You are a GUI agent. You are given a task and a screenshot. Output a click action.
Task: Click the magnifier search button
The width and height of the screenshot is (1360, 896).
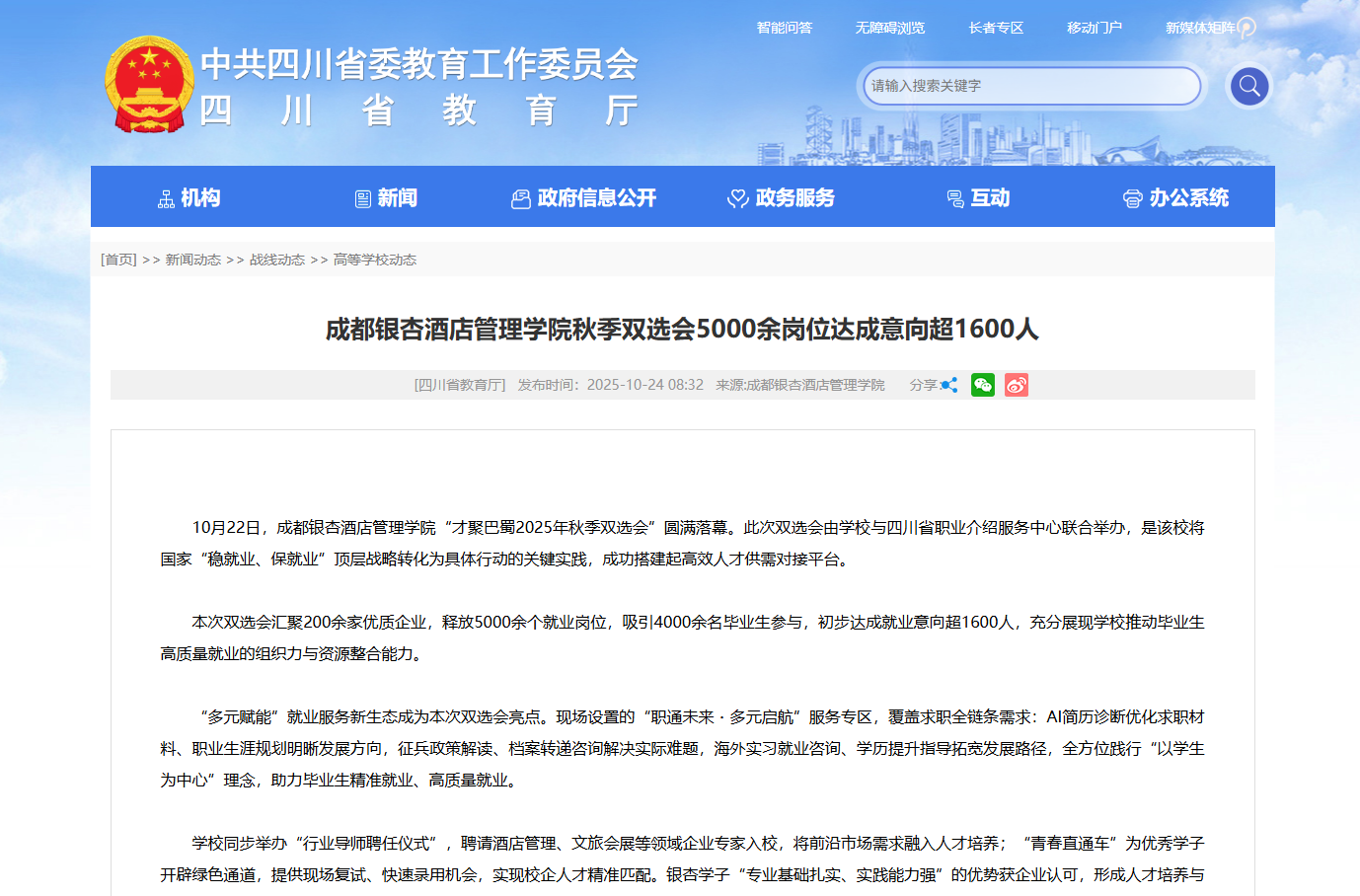pos(1248,86)
